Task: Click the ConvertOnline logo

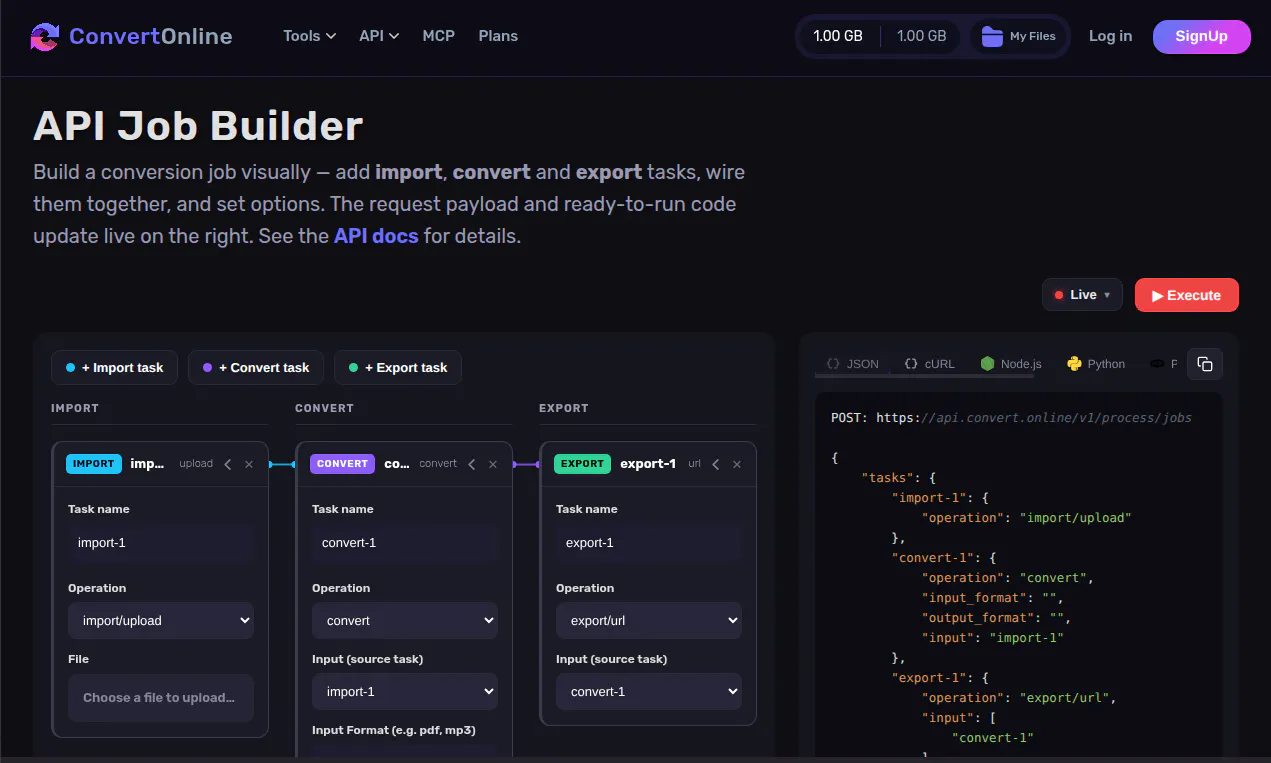Action: [x=131, y=37]
